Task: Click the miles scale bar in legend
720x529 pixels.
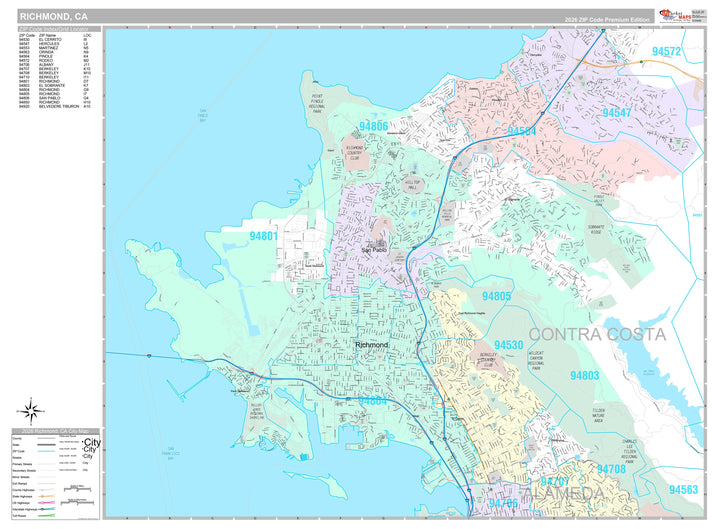Action: [x=77, y=488]
